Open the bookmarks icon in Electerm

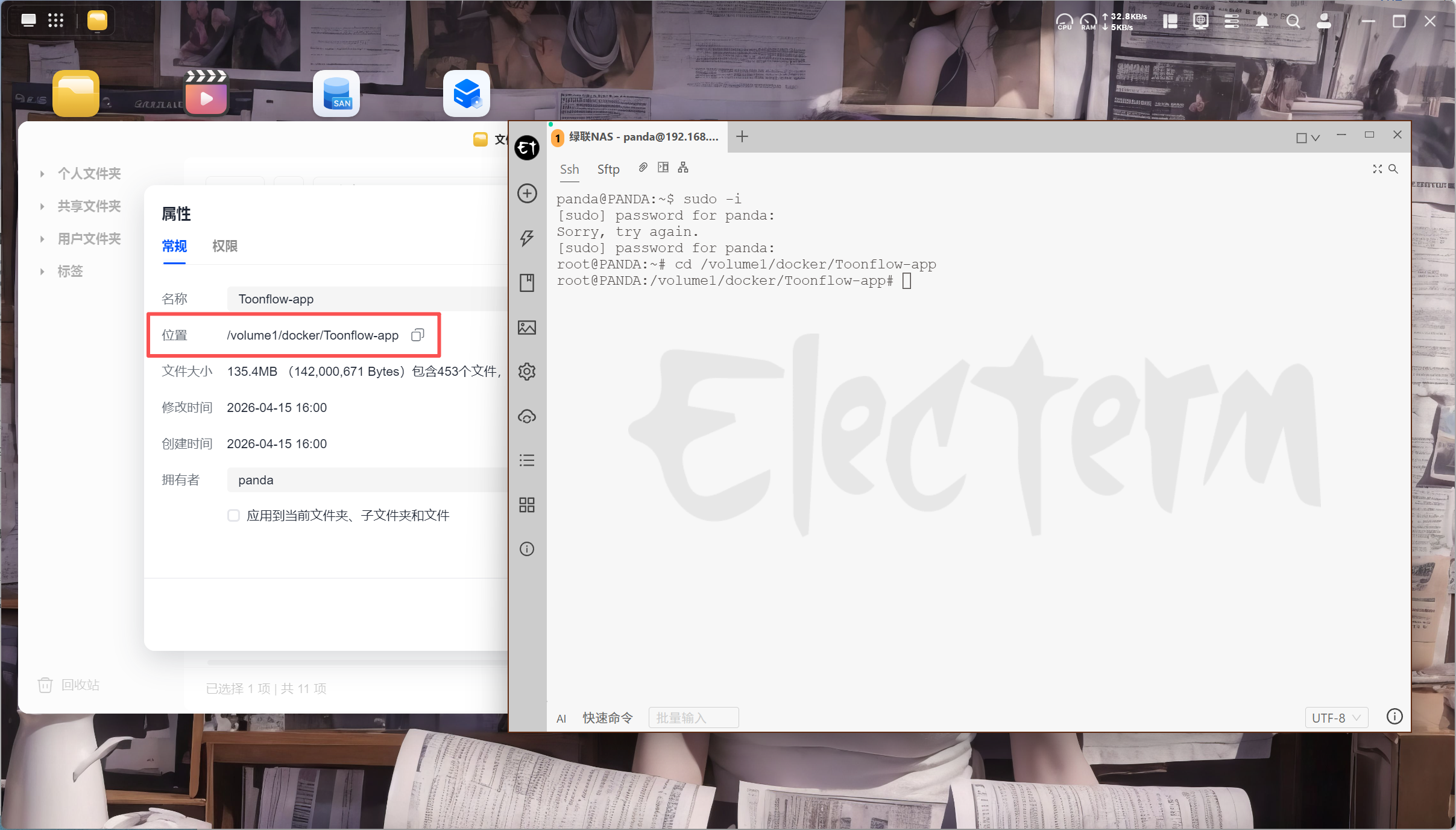[527, 283]
